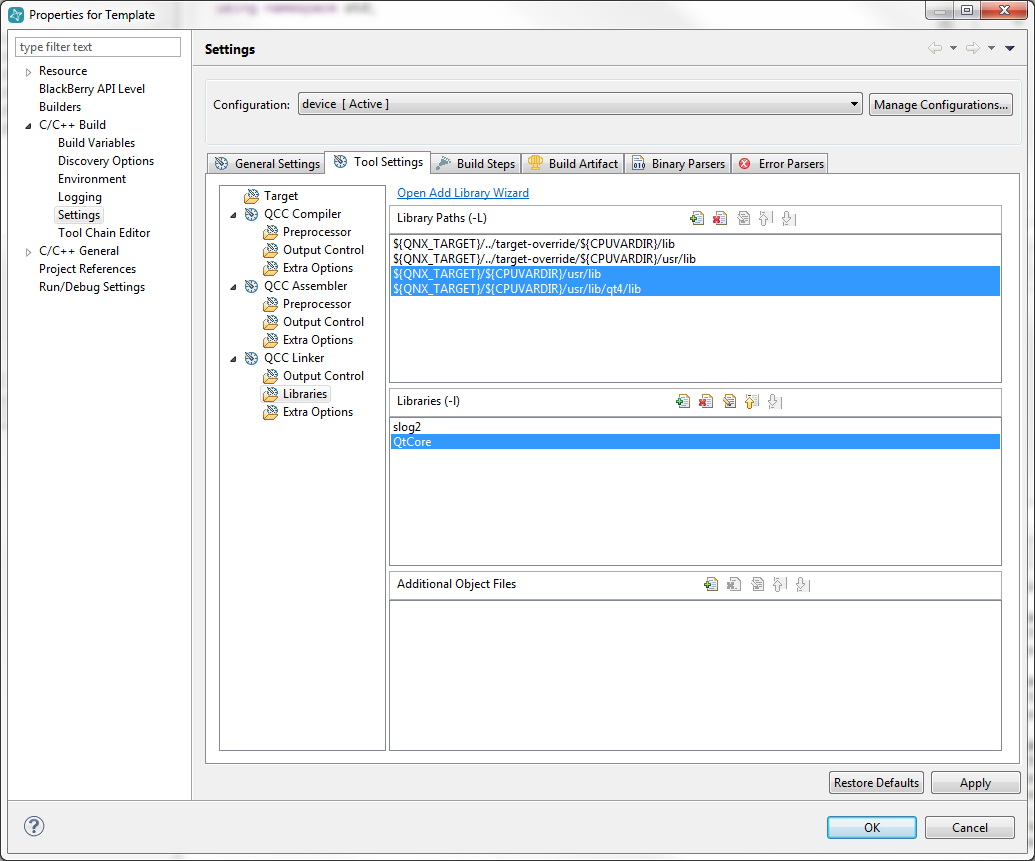Screen dimensions: 1035x861
Task: Move library path down
Action: coord(789,219)
